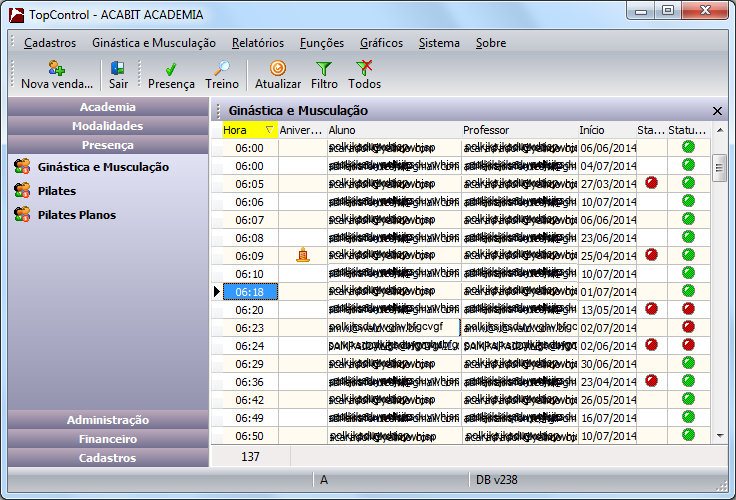Expand the Cadastros sidebar section
The image size is (736, 500).
(x=108, y=458)
